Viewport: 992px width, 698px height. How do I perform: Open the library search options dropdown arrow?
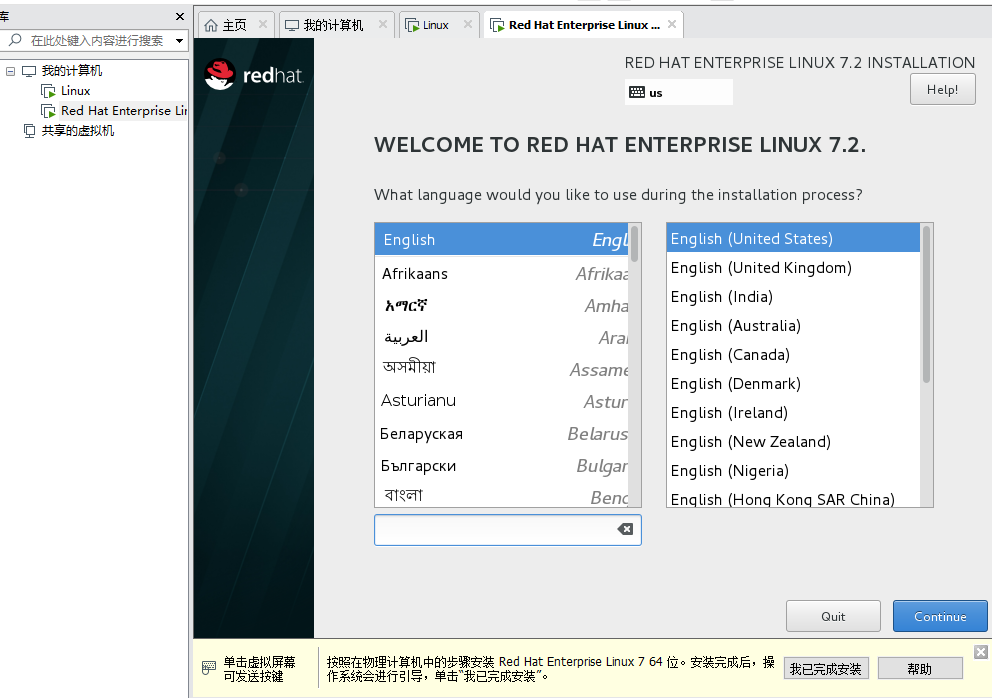click(x=178, y=40)
